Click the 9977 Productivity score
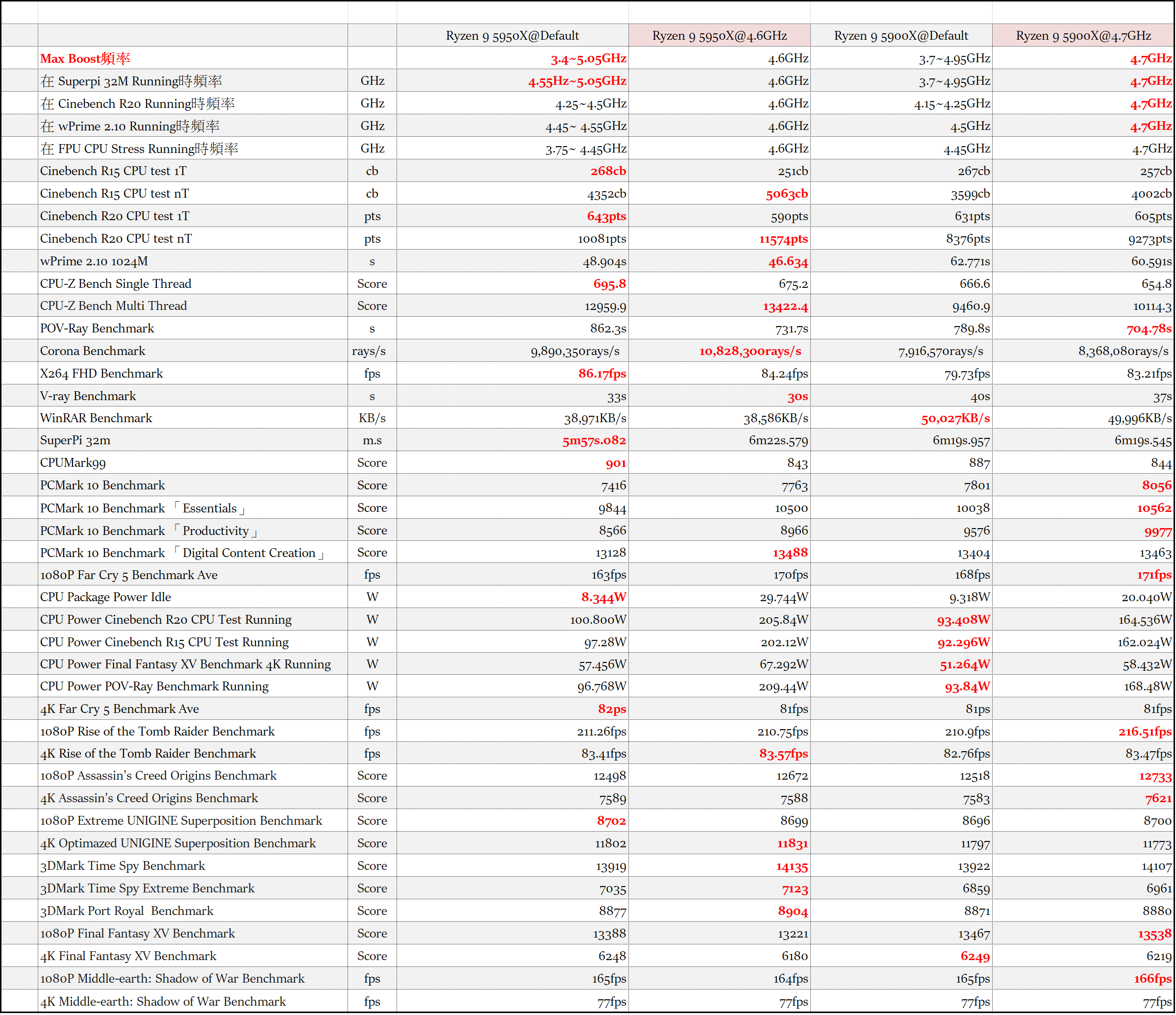This screenshot has width=1176, height=1015. [x=1158, y=531]
